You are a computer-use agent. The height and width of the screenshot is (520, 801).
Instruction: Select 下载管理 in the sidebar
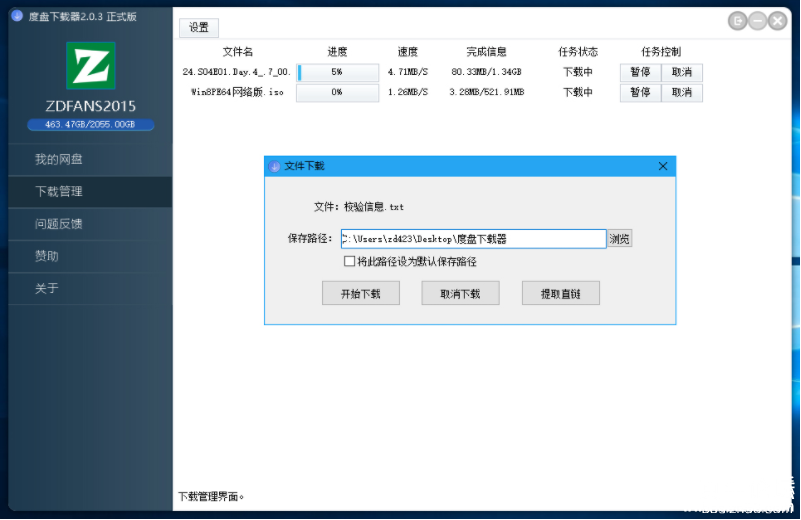58,192
